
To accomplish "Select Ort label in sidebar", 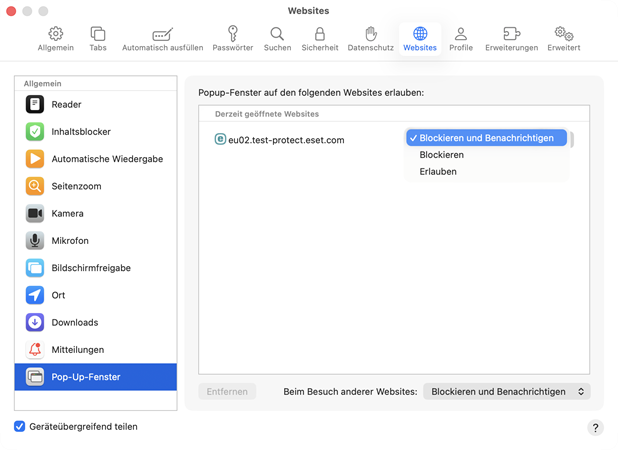I will click(58, 295).
